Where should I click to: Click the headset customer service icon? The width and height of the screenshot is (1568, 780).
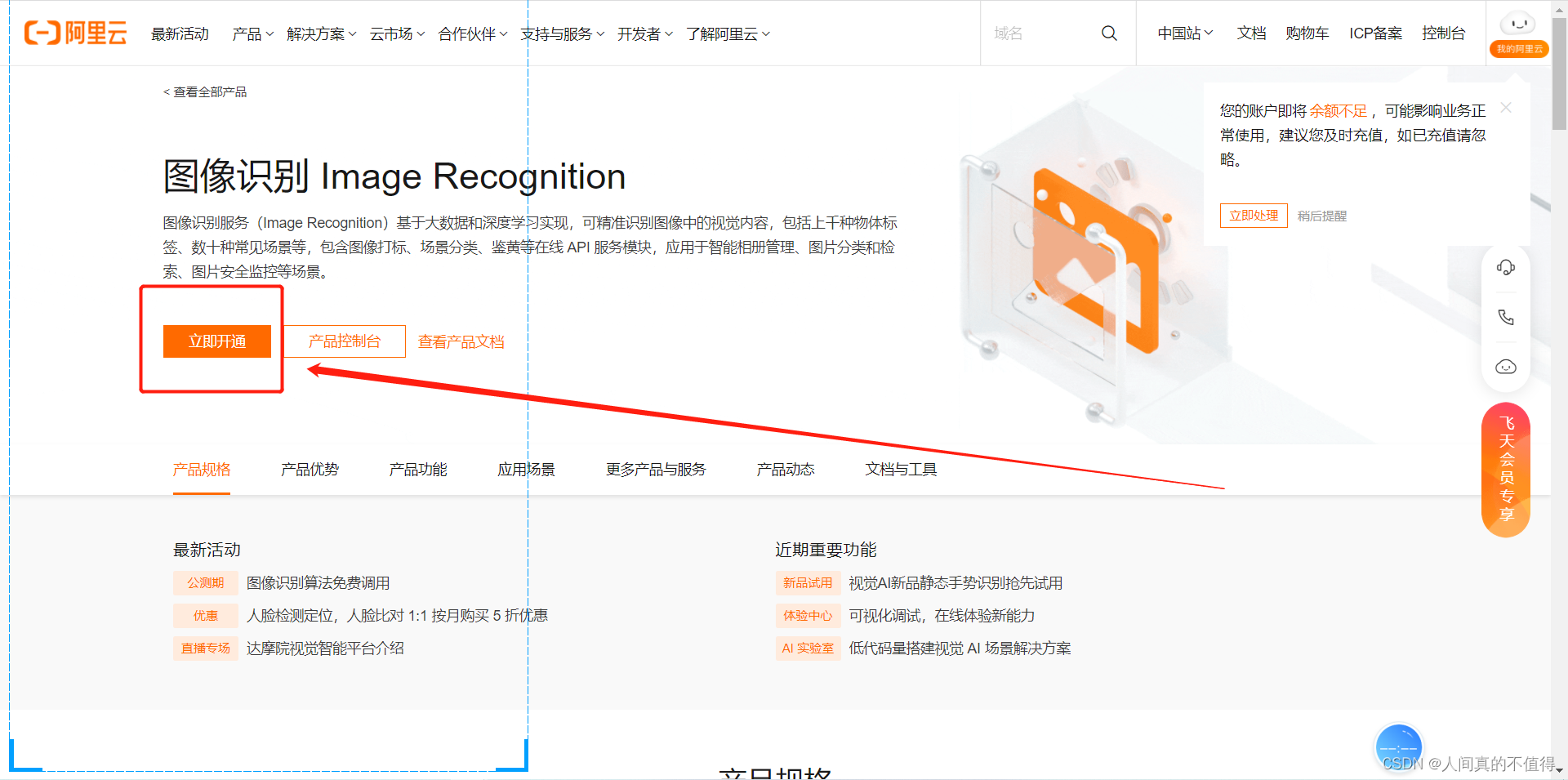(x=1506, y=268)
